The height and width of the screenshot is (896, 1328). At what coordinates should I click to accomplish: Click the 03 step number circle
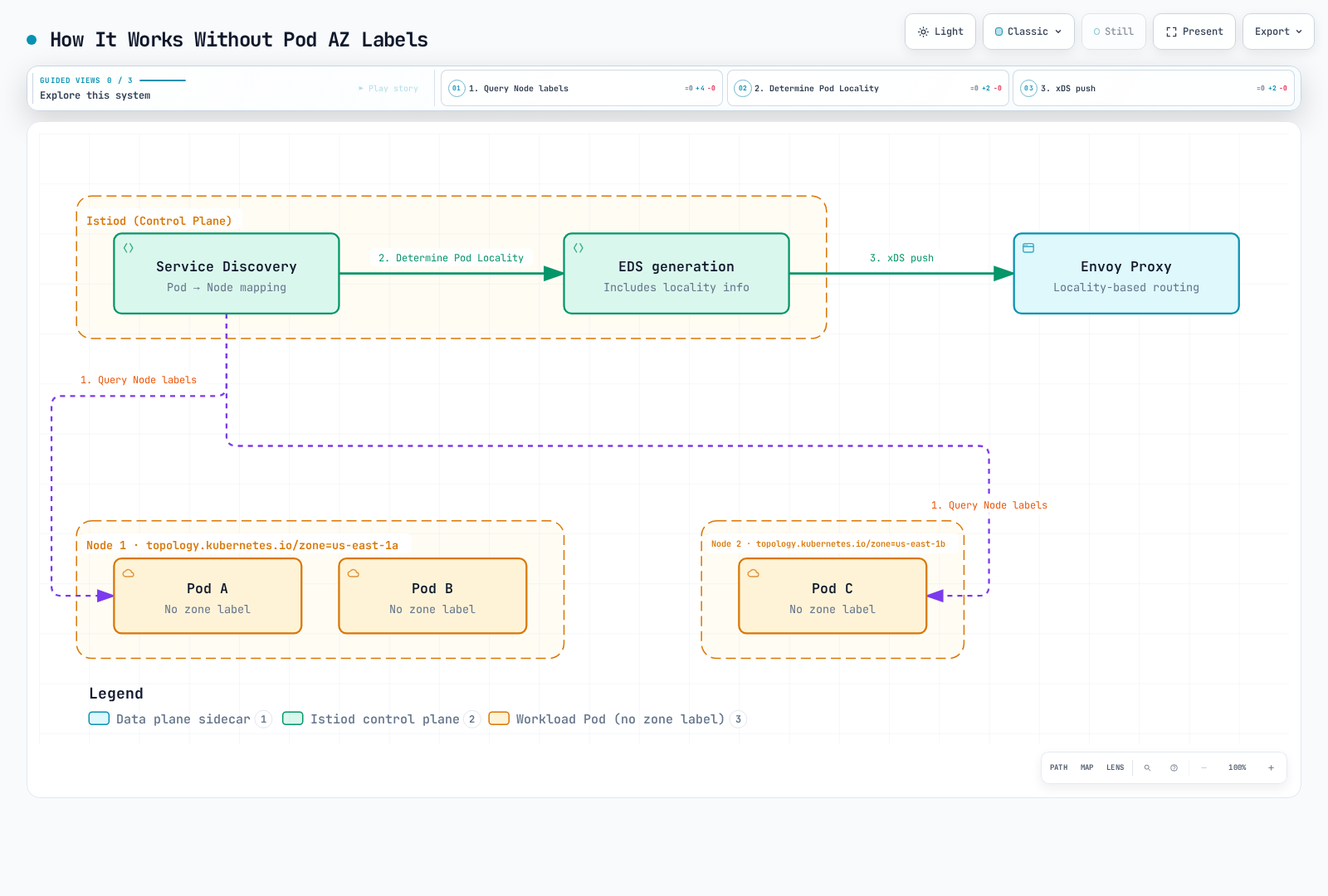pyautogui.click(x=1028, y=88)
